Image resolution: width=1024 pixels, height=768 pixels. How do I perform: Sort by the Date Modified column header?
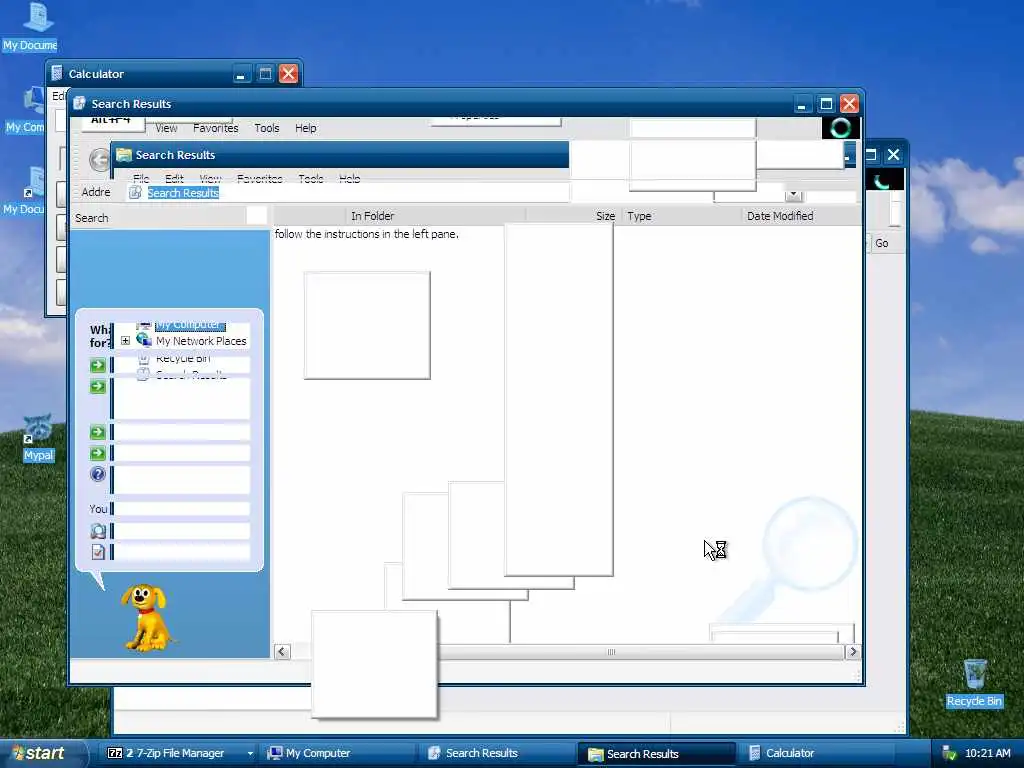(801, 216)
